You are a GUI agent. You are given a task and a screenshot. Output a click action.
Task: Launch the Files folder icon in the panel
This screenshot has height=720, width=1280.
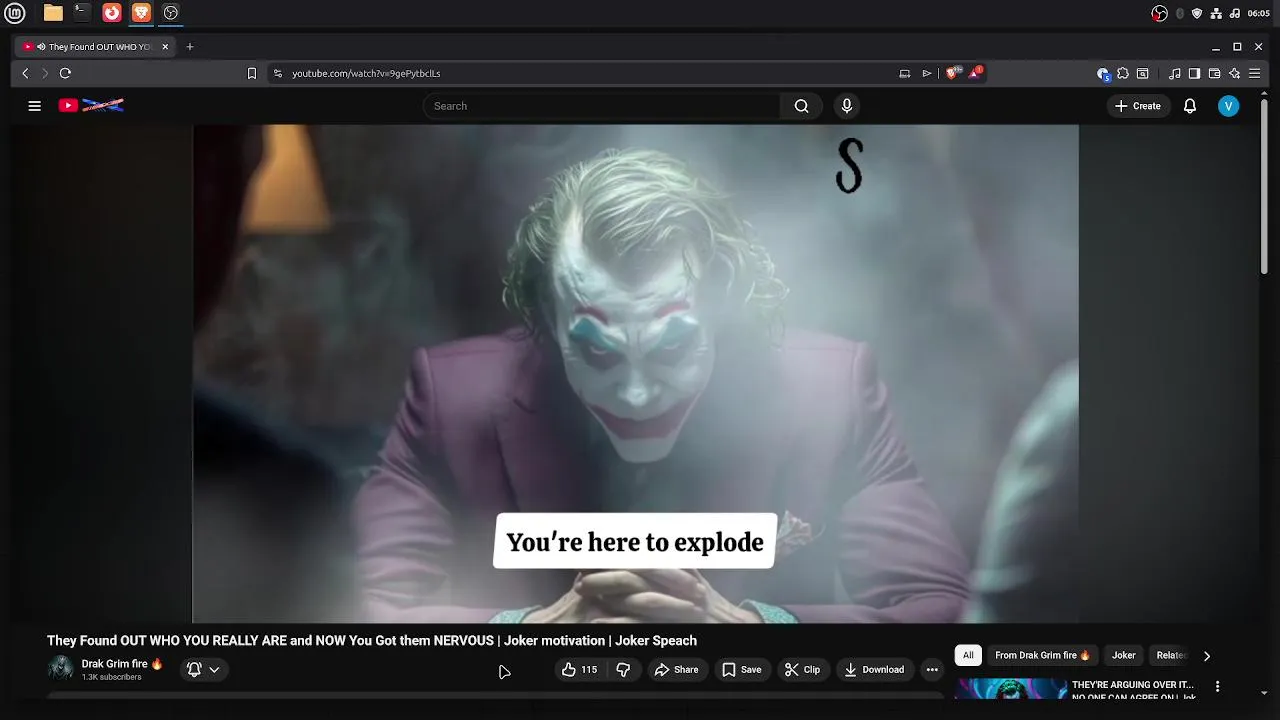pos(53,13)
